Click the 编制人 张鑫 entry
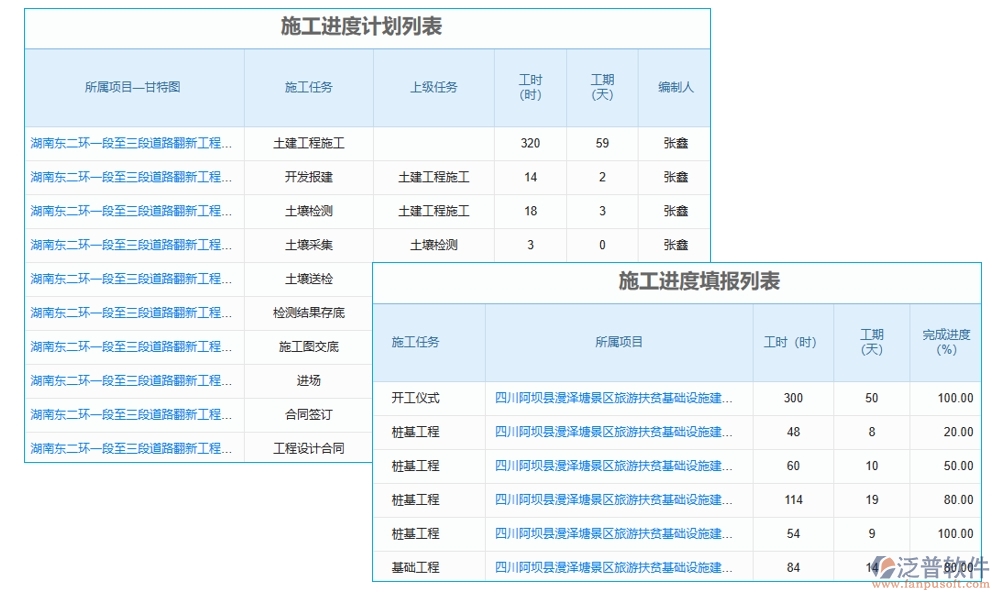The width and height of the screenshot is (1000, 600). (676, 143)
